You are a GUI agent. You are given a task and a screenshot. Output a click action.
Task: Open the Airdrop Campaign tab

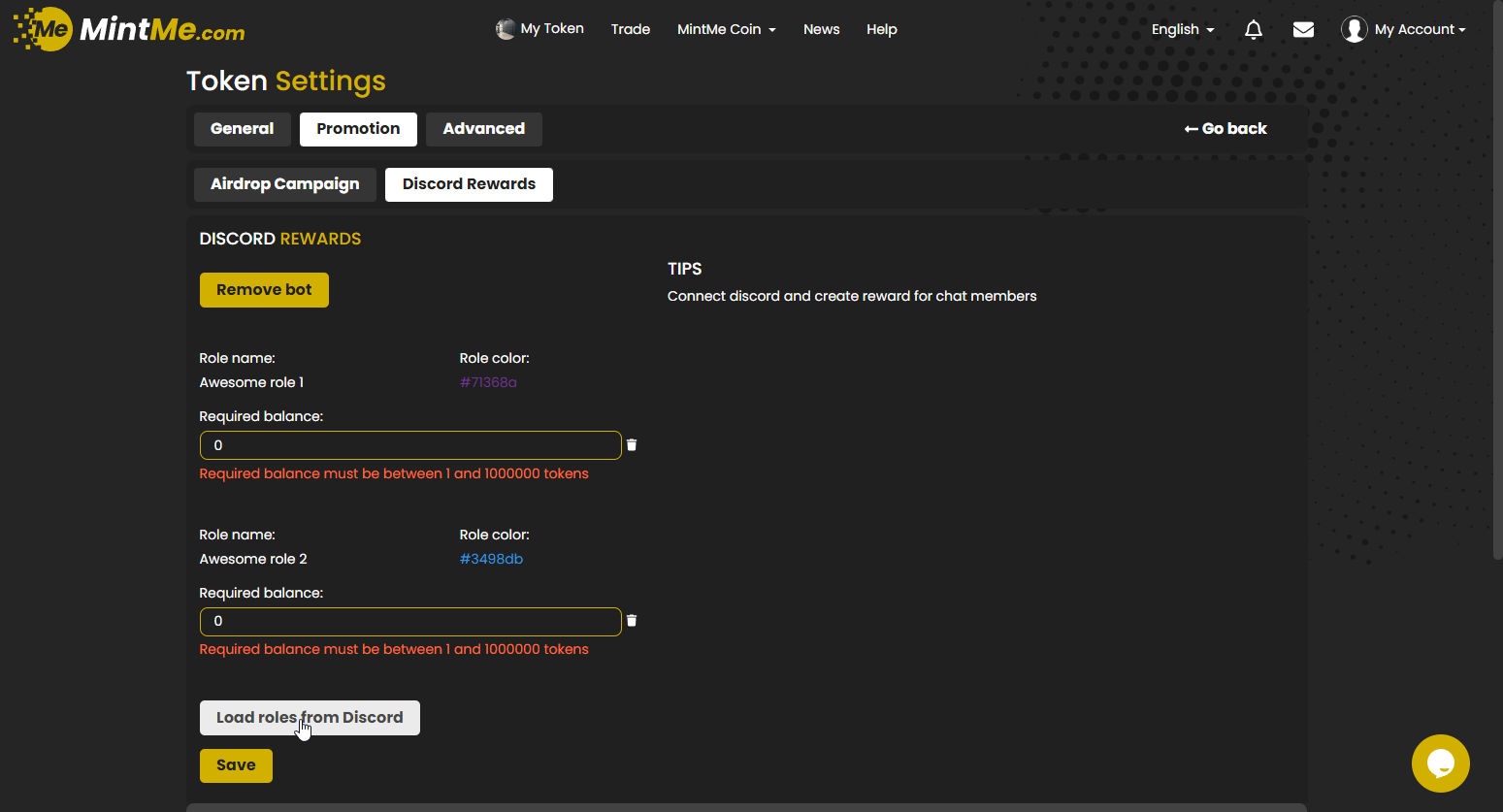pos(284,184)
